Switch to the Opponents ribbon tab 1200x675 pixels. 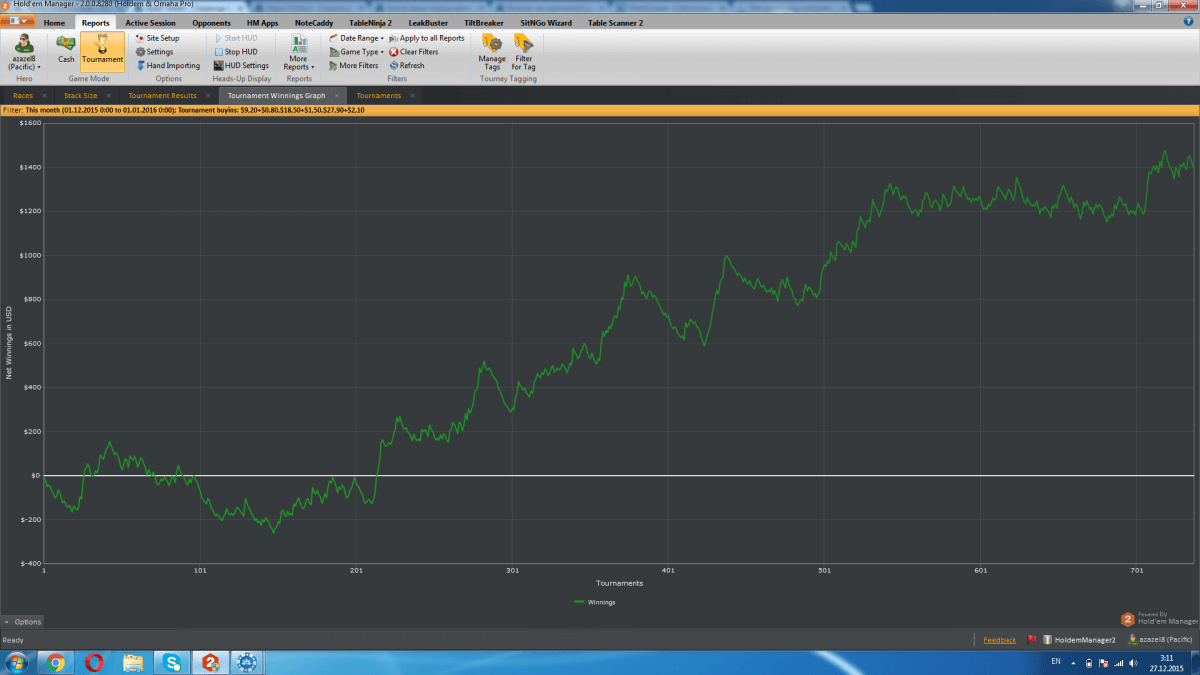[211, 22]
